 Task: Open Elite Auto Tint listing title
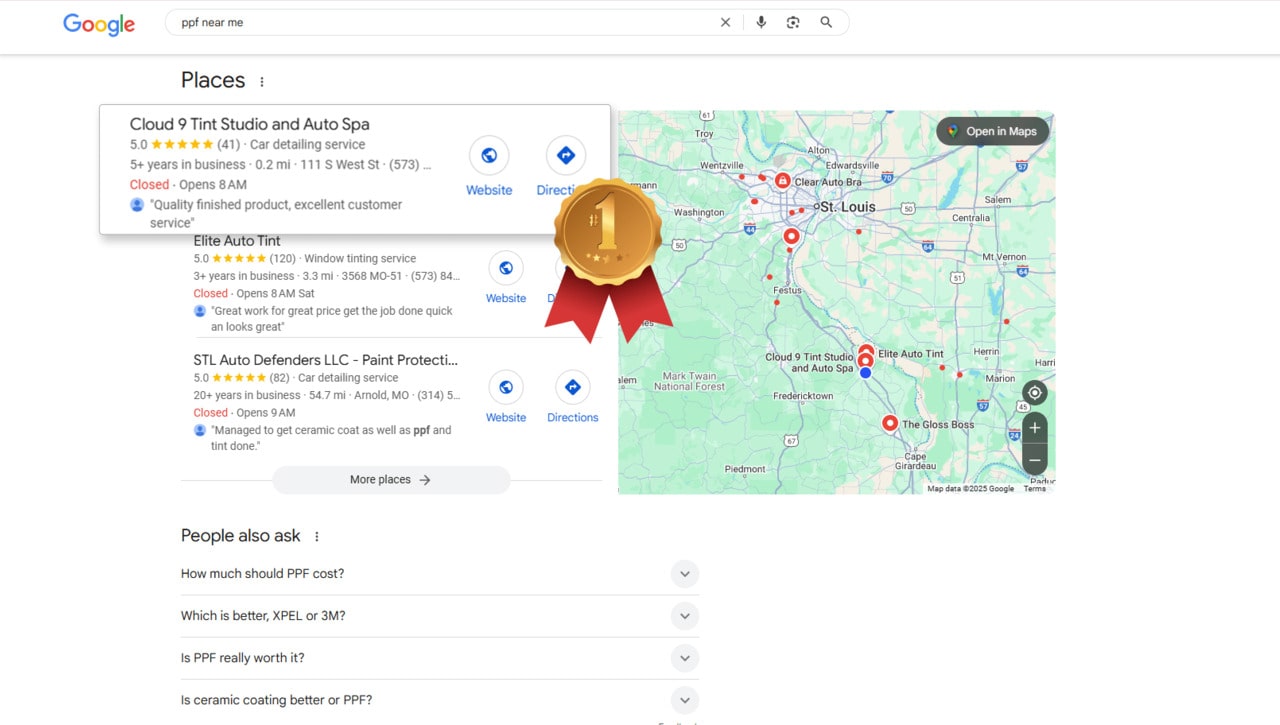237,241
